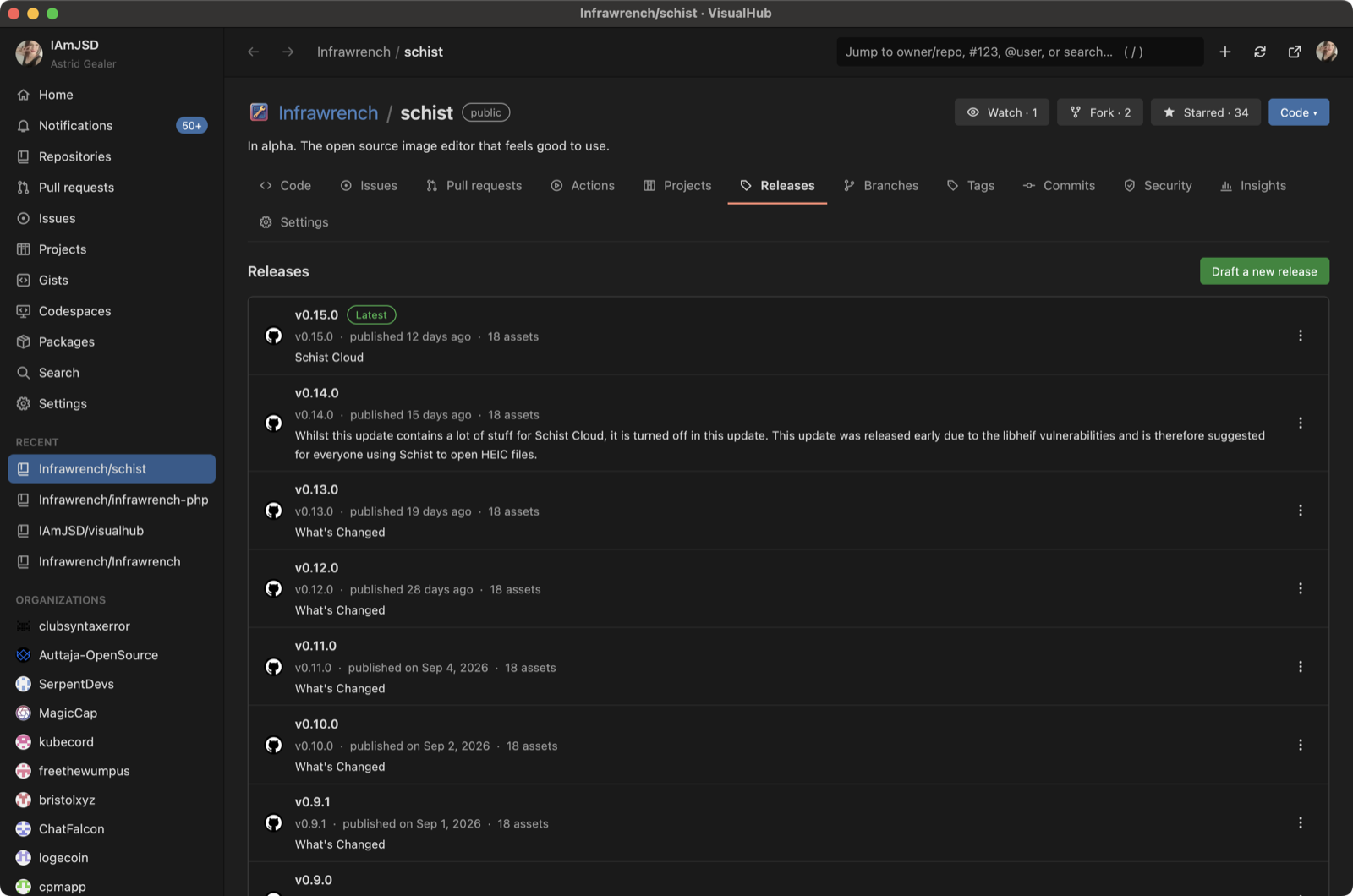Open IAmJSD/visualhub recent repository
The image size is (1353, 896).
point(112,531)
